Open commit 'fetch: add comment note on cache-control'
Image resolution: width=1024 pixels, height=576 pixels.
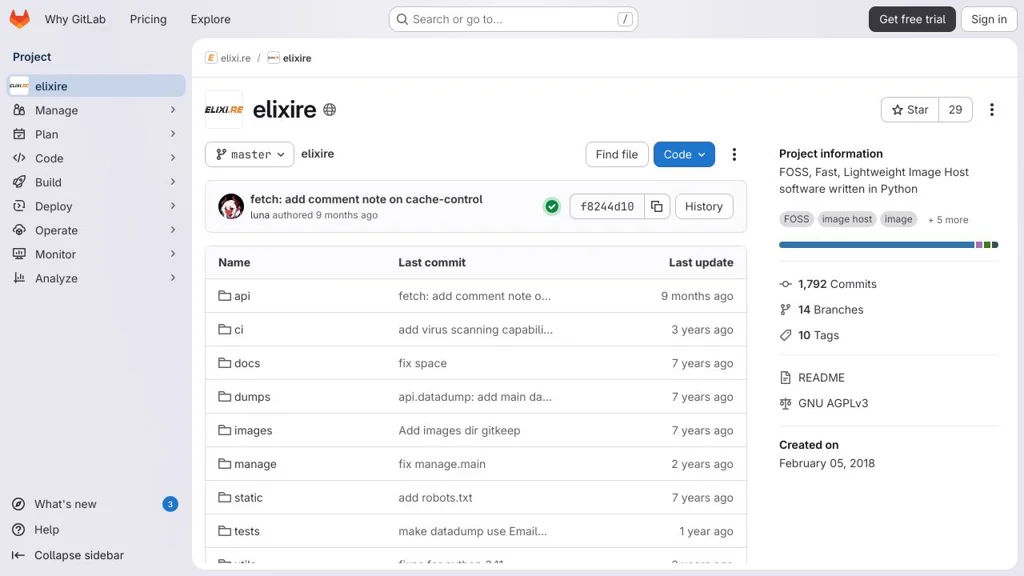pyautogui.click(x=366, y=199)
